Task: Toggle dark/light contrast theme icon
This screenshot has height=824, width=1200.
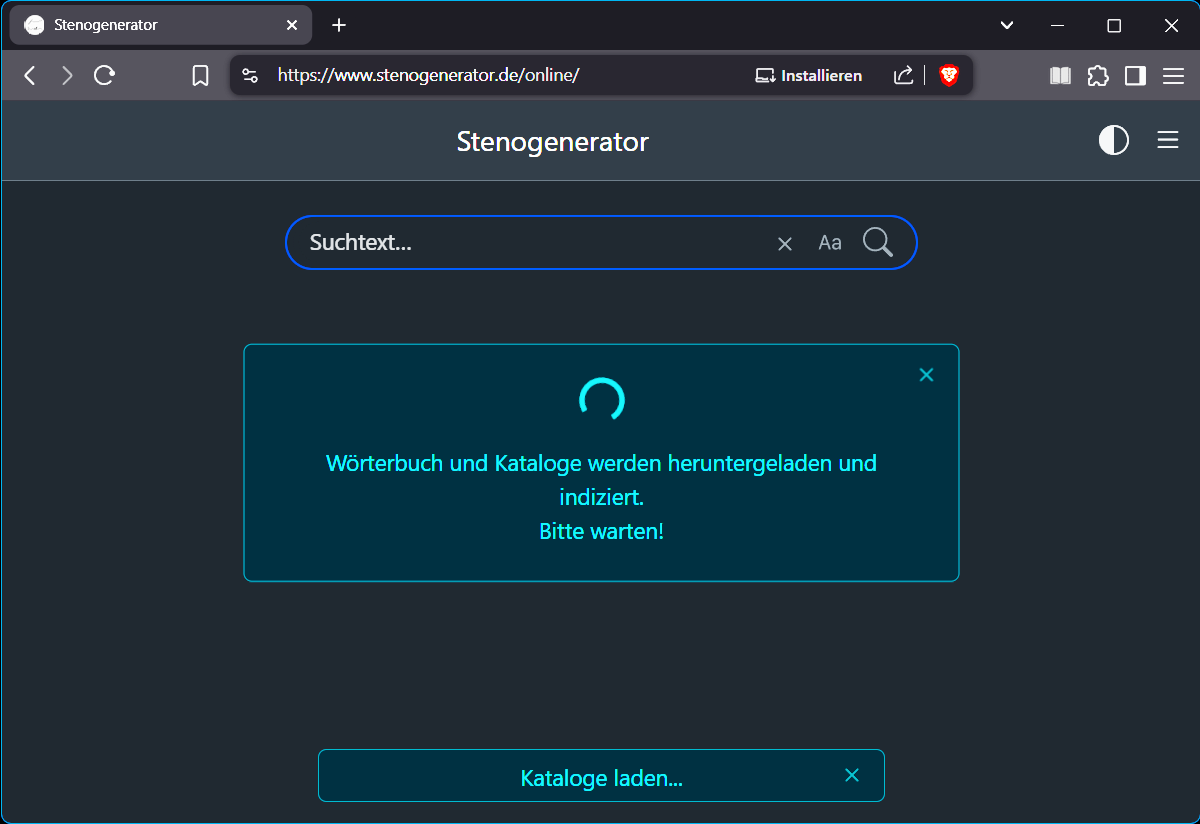Action: coord(1113,141)
